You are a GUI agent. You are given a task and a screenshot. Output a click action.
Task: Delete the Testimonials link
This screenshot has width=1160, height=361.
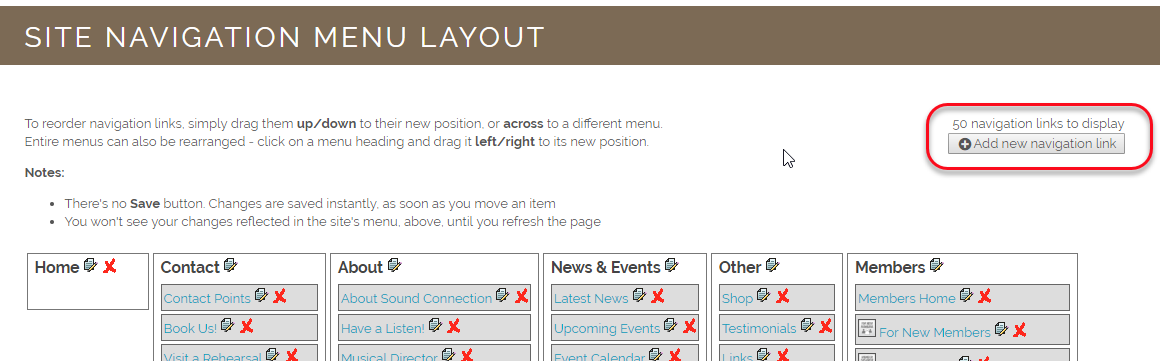point(826,325)
